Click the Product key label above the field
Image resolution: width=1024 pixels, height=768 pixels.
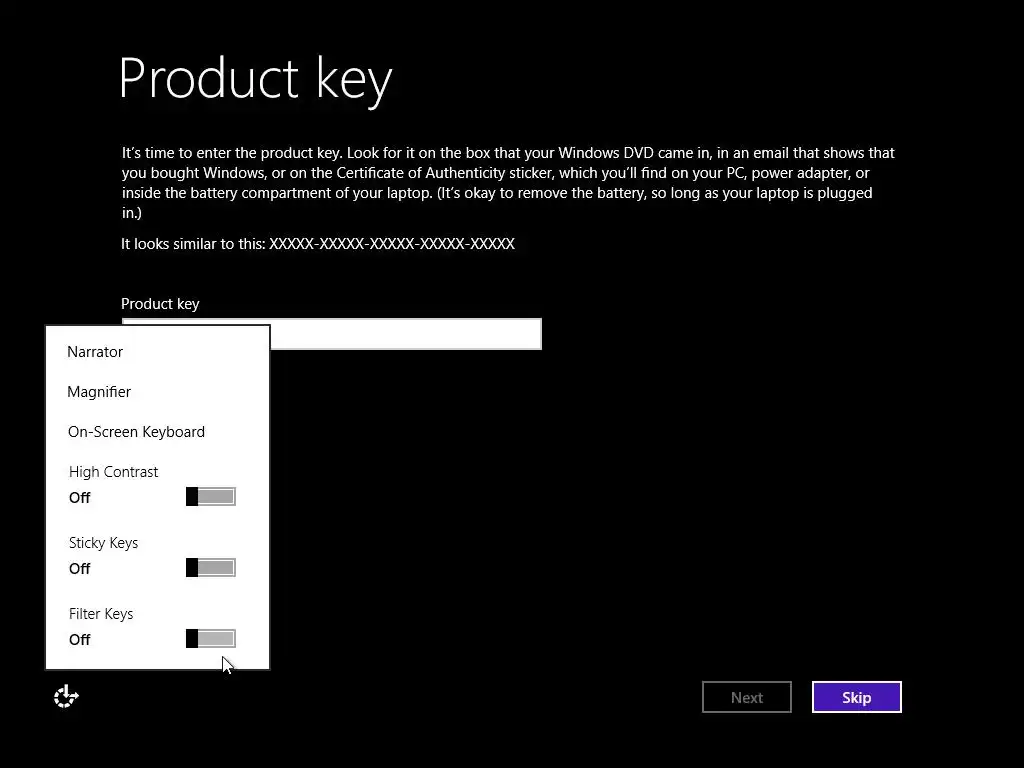tap(160, 304)
